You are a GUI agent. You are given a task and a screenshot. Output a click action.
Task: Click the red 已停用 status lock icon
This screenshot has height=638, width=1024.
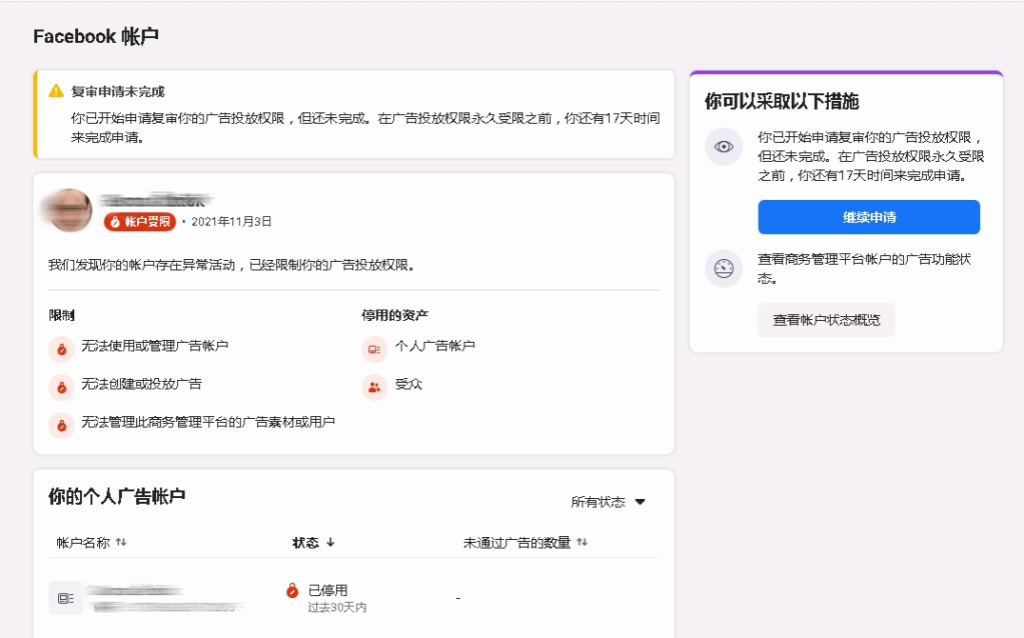pos(292,591)
